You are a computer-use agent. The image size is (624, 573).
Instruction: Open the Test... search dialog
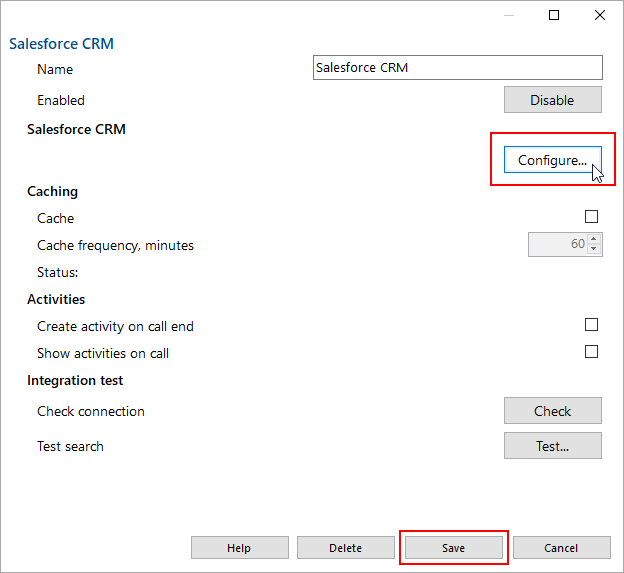point(552,446)
